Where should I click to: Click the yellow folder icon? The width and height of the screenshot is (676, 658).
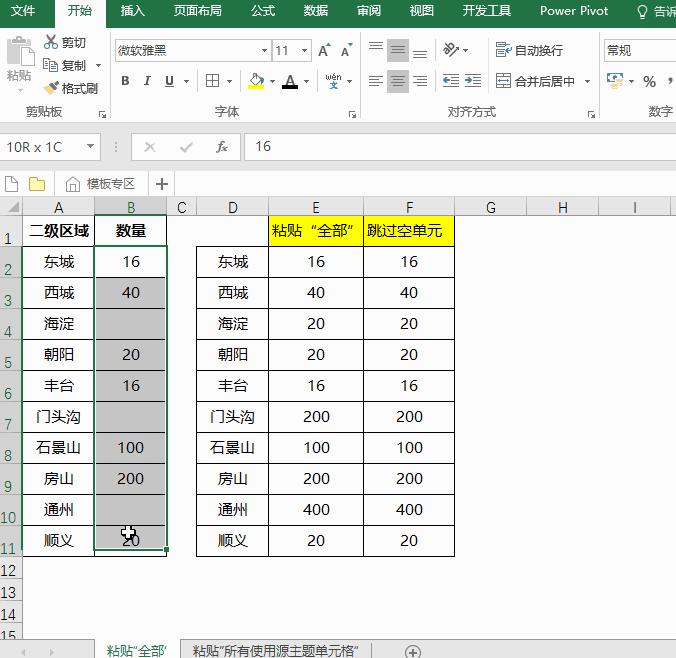(x=37, y=184)
